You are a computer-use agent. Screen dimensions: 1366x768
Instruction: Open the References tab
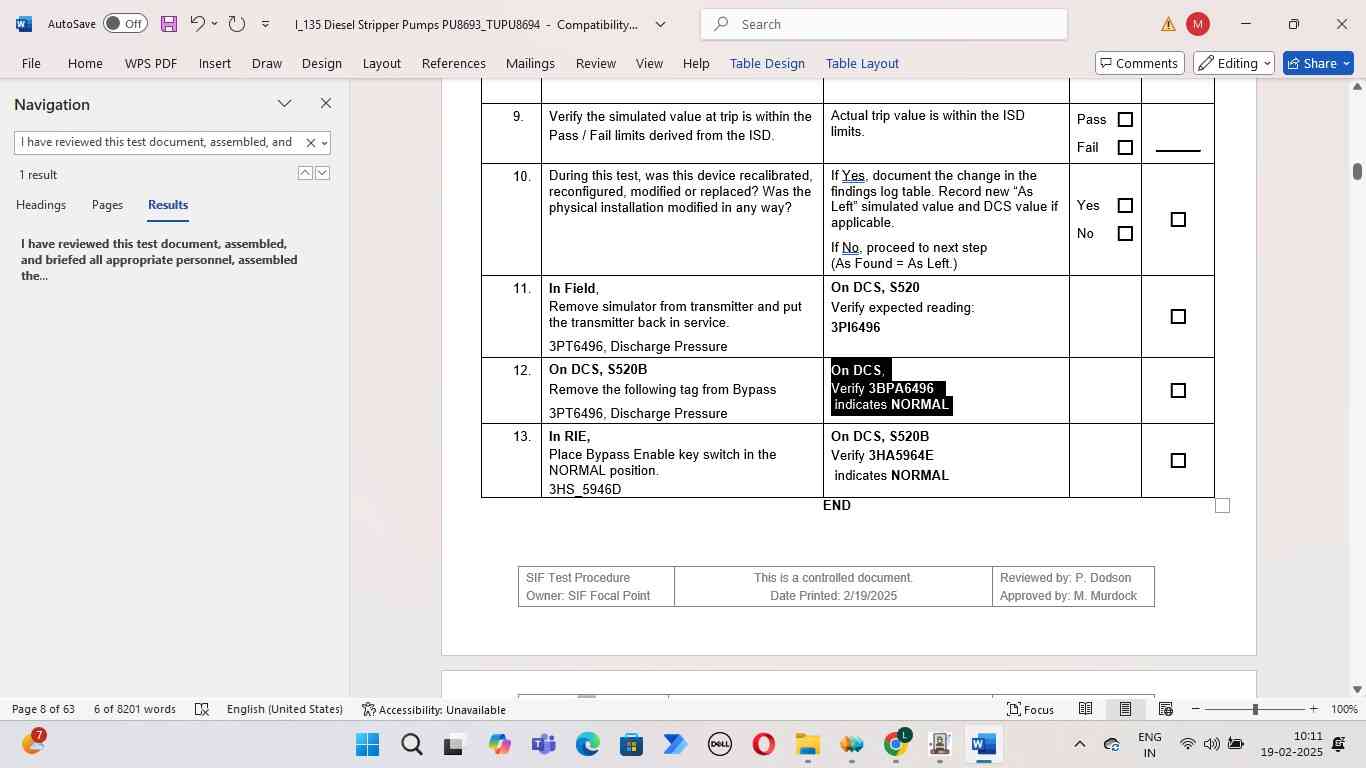click(453, 63)
